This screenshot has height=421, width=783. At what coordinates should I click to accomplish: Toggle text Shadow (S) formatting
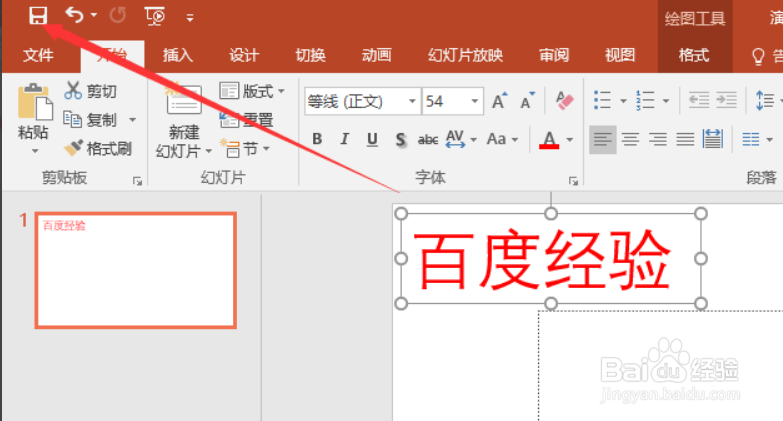[x=400, y=139]
